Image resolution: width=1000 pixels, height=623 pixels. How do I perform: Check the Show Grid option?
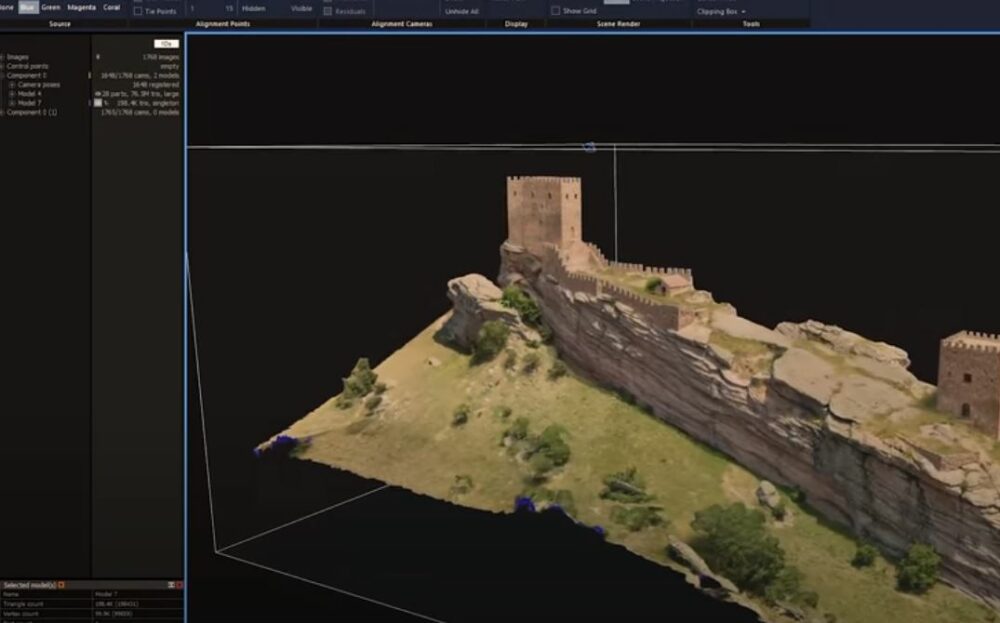point(556,11)
